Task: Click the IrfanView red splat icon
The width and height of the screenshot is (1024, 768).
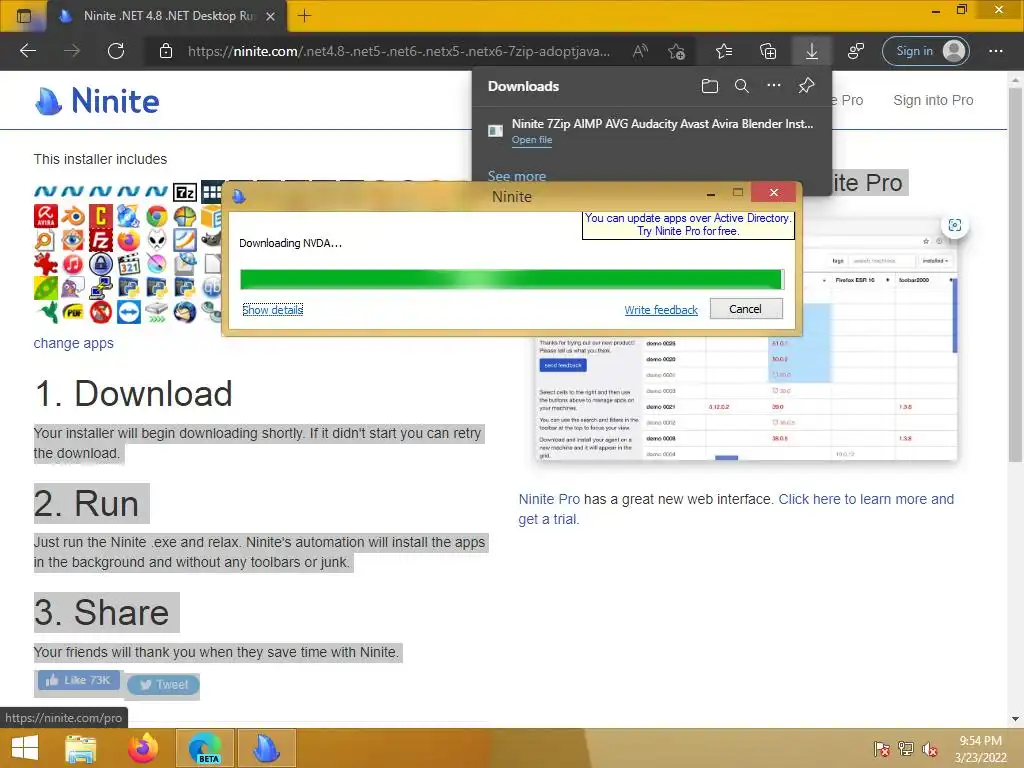Action: (x=46, y=264)
